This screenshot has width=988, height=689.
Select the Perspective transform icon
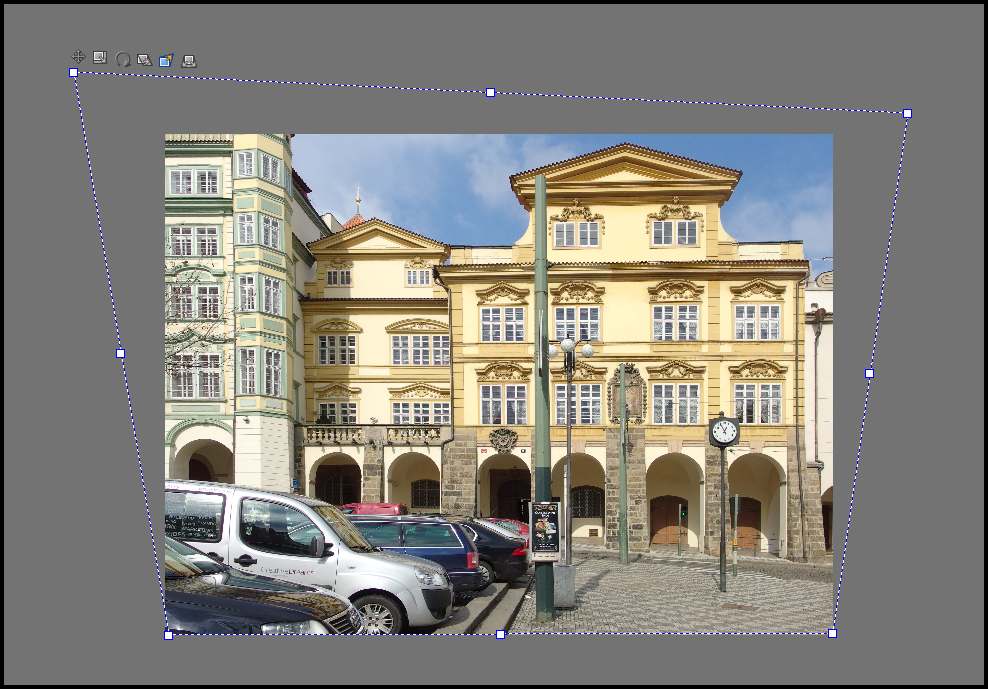[189, 61]
